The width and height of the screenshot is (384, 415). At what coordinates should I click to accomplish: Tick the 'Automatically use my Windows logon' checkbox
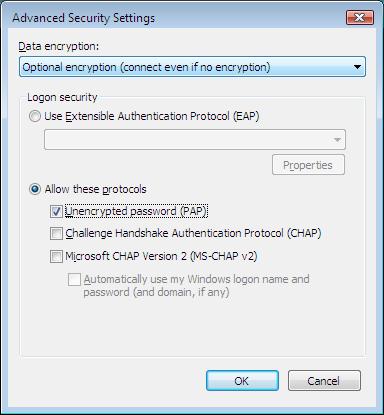pos(74,280)
